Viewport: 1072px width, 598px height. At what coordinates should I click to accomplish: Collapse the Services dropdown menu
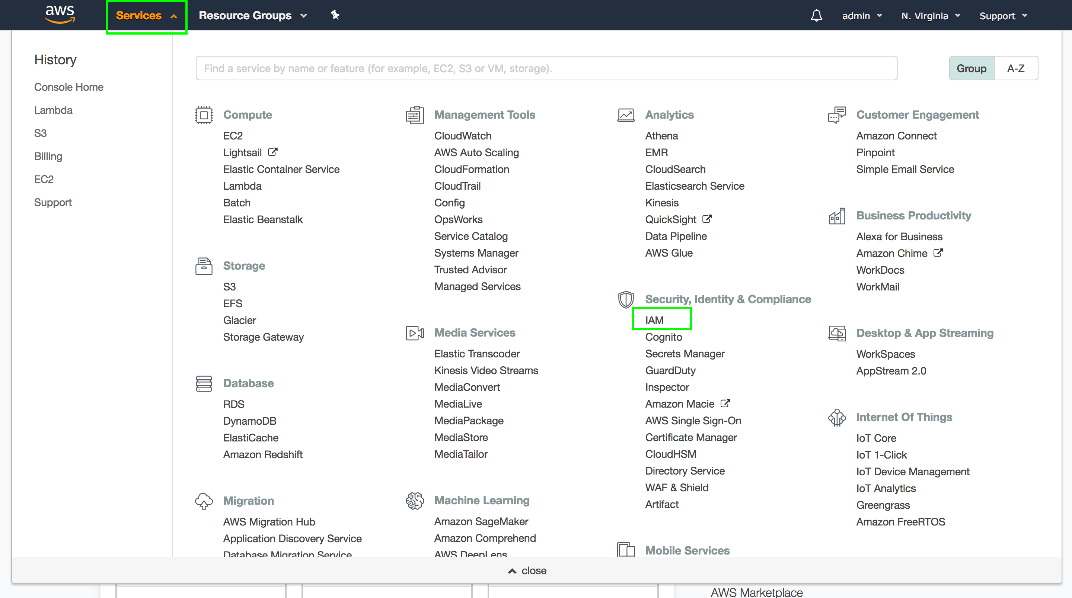click(x=146, y=16)
